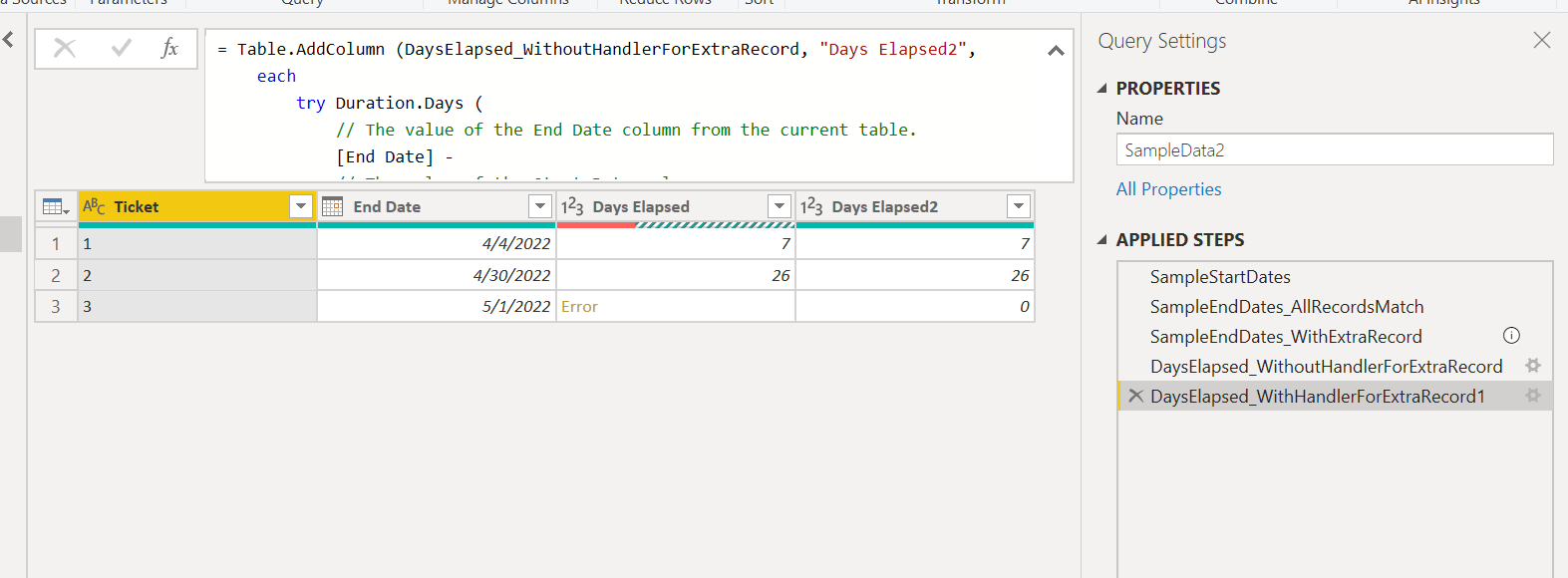1568x578 pixels.
Task: Select the SampleStartDates applied step
Action: pyautogui.click(x=1335, y=277)
